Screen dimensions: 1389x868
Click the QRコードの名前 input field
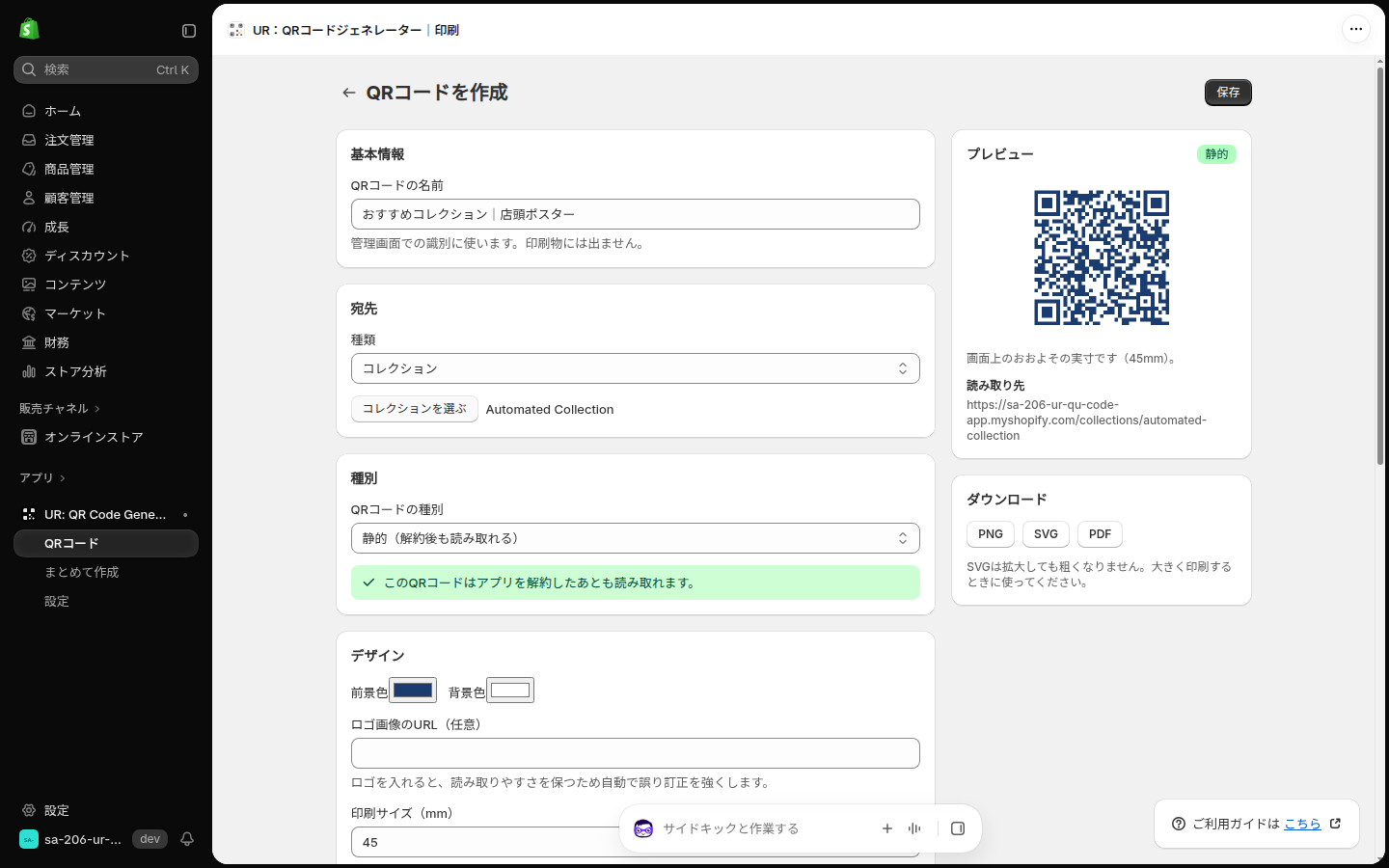coord(636,214)
